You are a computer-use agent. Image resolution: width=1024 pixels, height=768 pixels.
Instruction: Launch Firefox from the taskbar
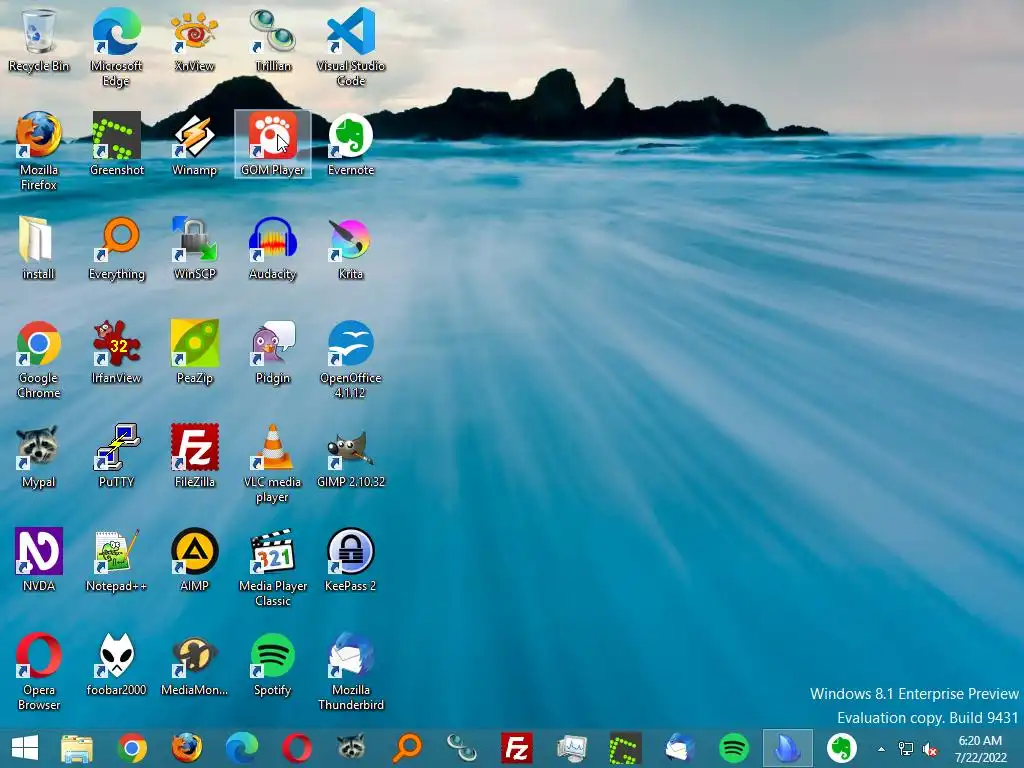[x=187, y=748]
